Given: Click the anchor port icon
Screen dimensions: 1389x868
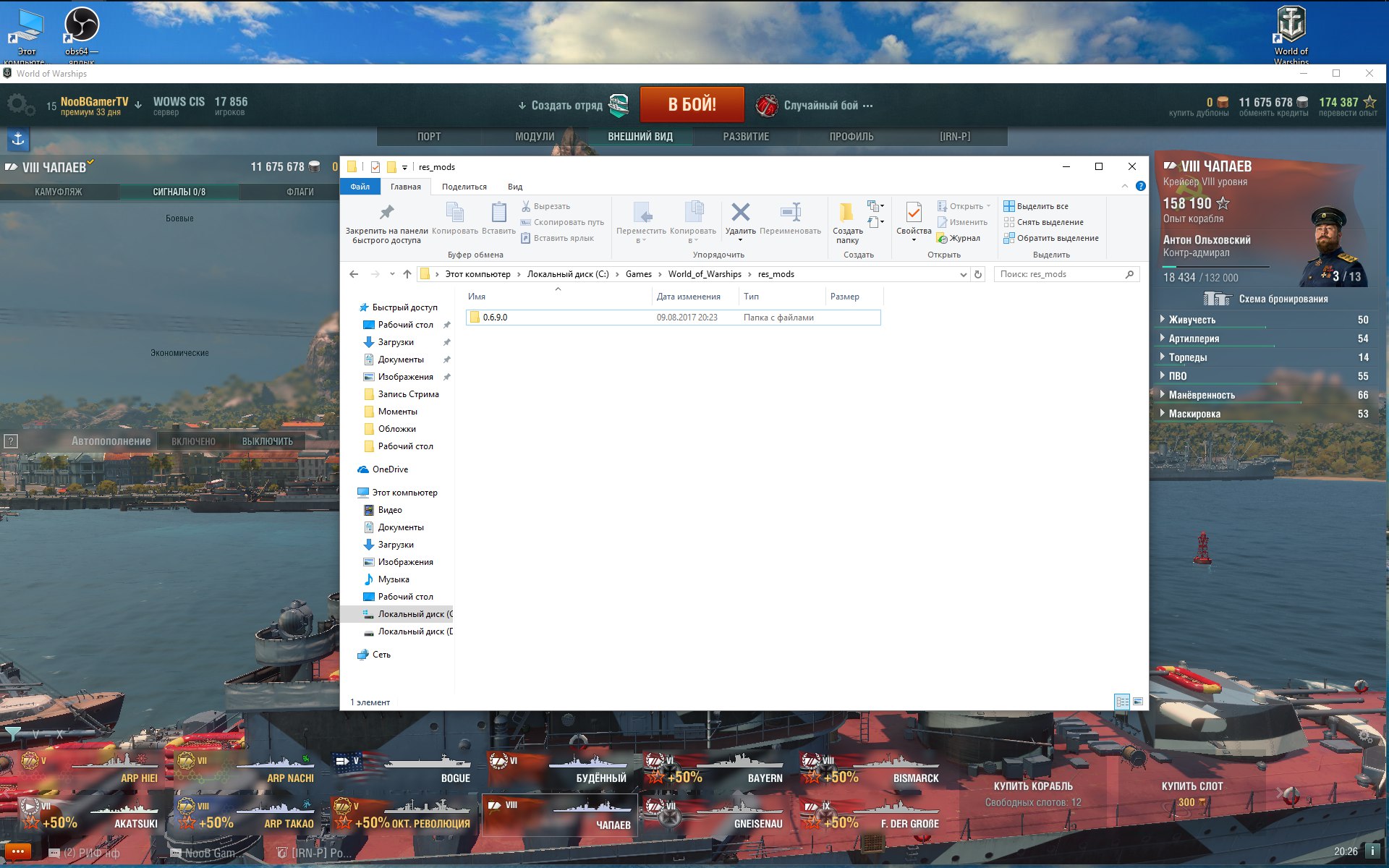Looking at the screenshot, I should (x=18, y=138).
